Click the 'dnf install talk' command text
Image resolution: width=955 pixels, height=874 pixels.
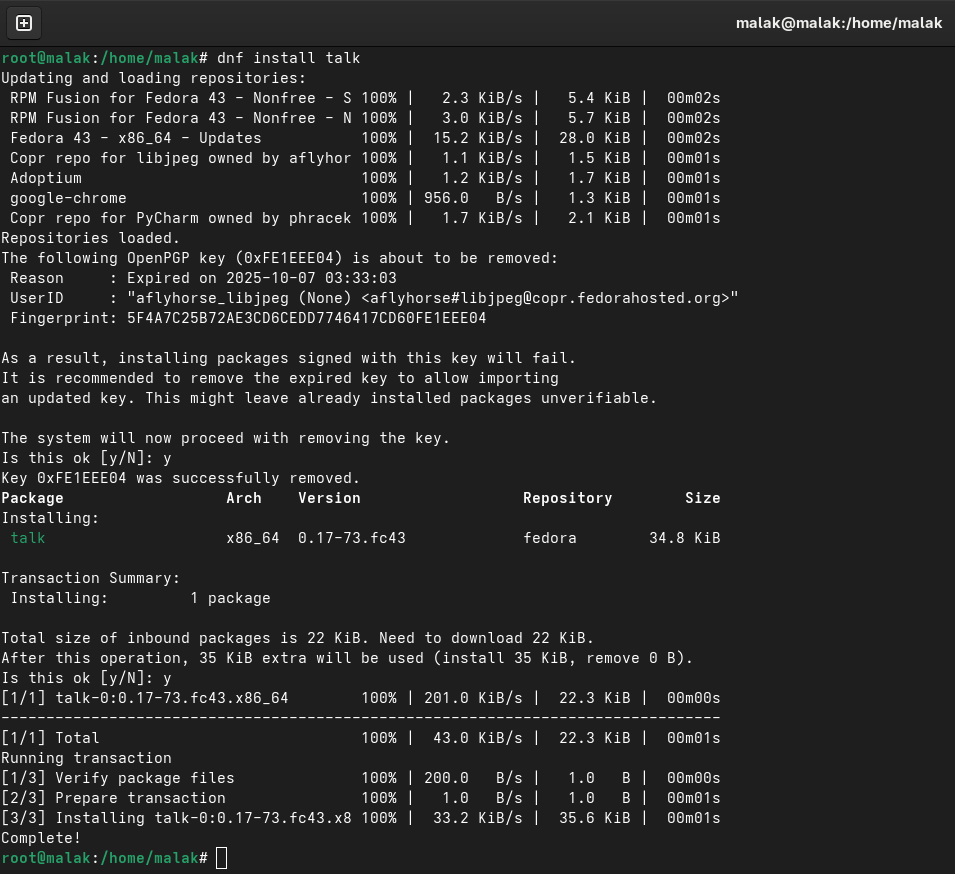pyautogui.click(x=288, y=58)
